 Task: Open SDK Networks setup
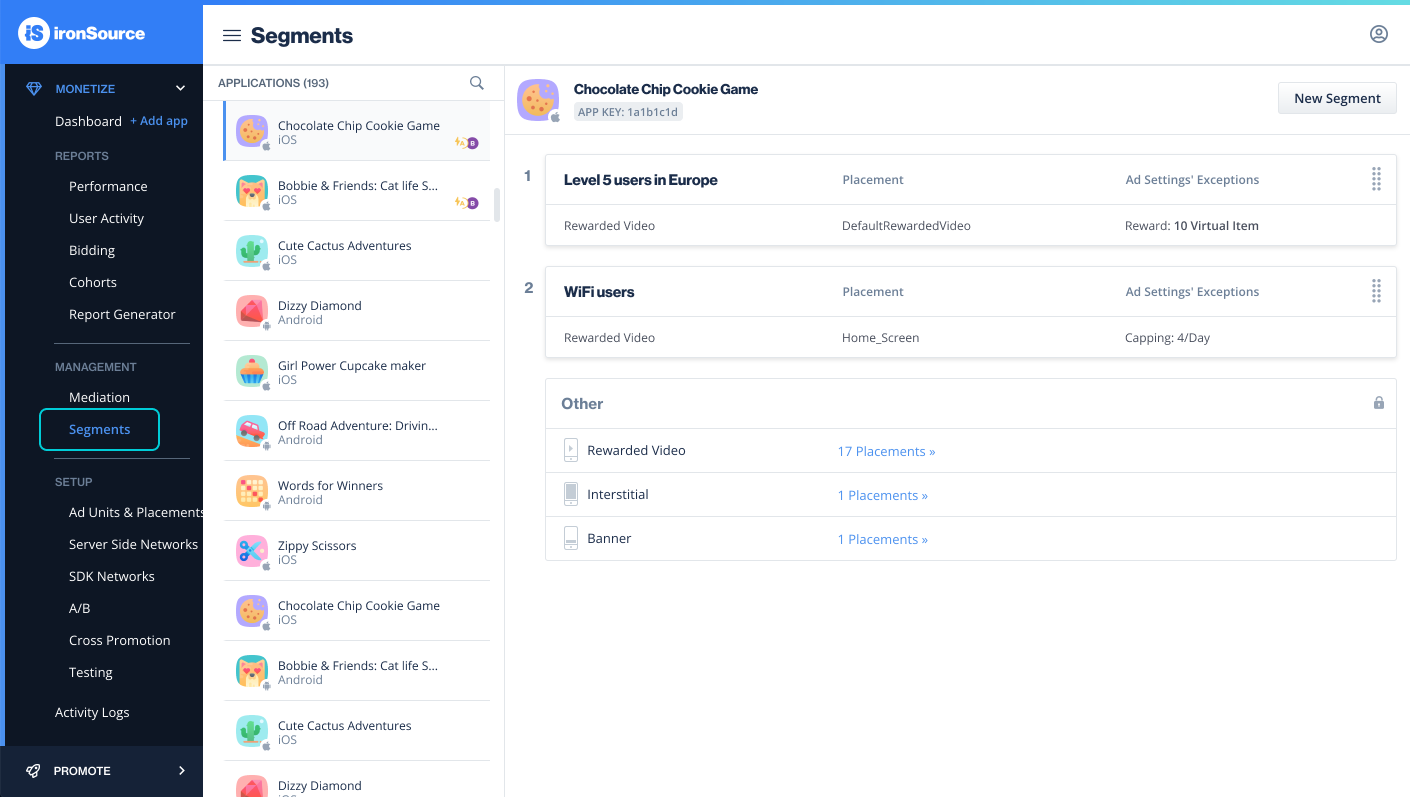click(112, 576)
